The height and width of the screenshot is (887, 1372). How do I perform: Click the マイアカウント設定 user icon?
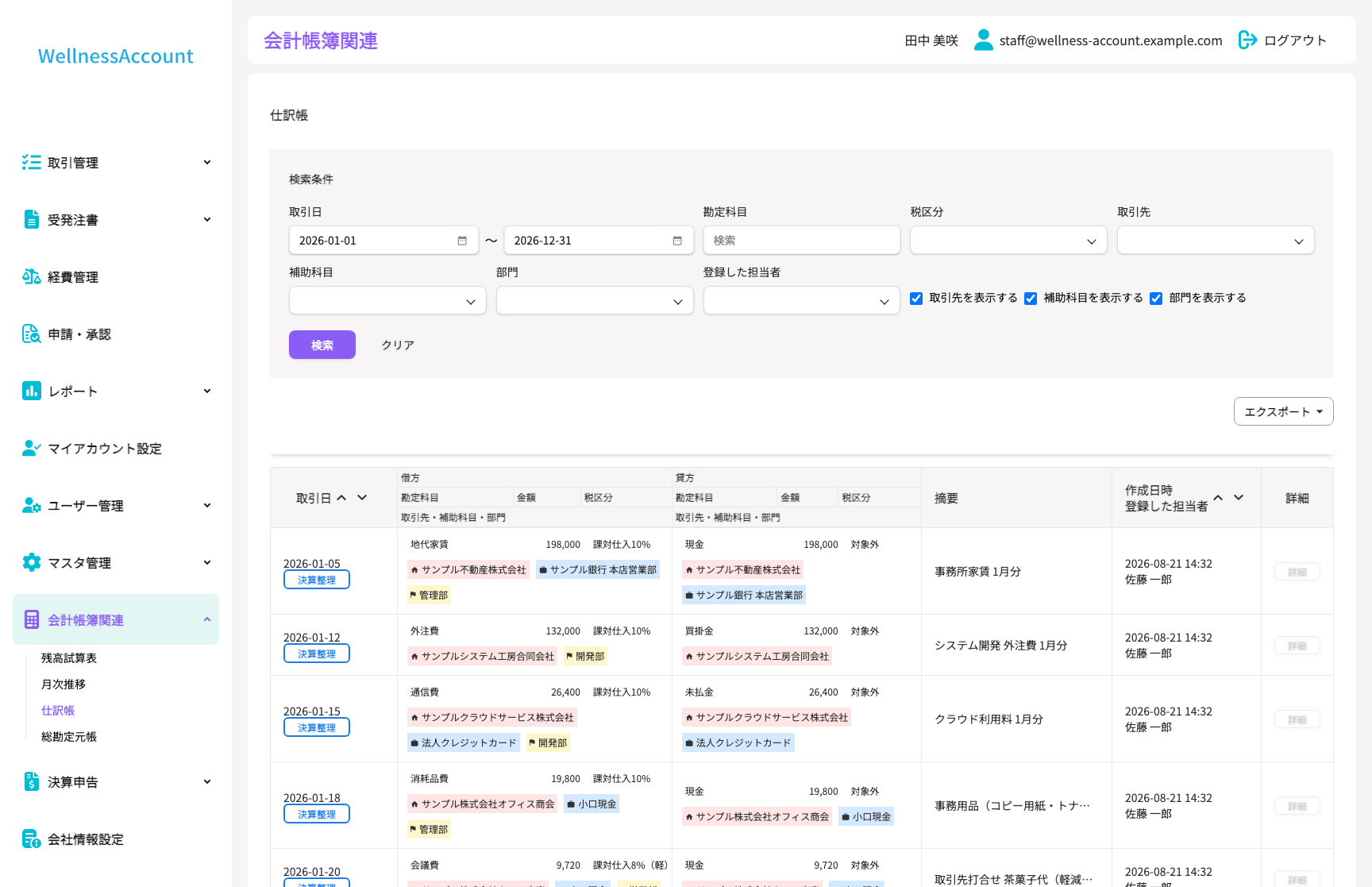(32, 449)
